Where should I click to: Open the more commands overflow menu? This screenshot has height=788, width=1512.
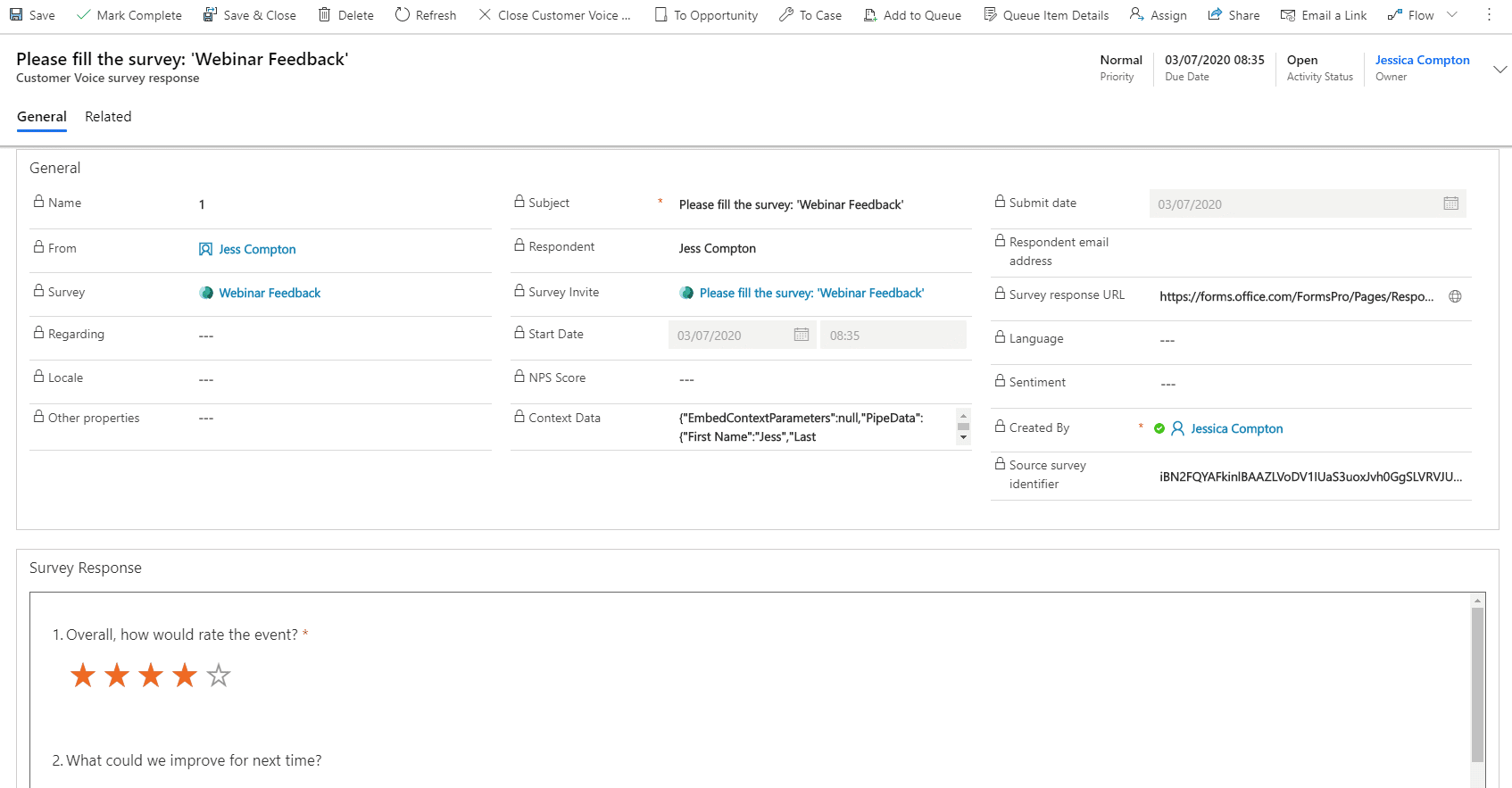[1489, 15]
